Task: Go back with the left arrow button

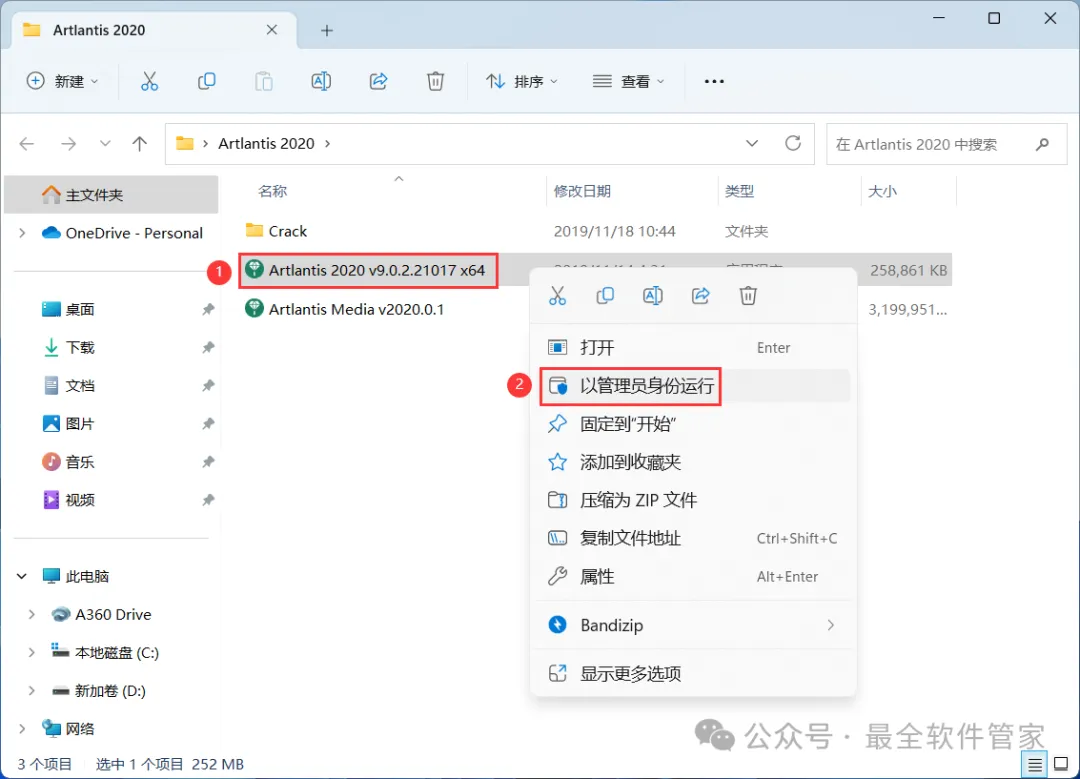Action: coord(27,143)
